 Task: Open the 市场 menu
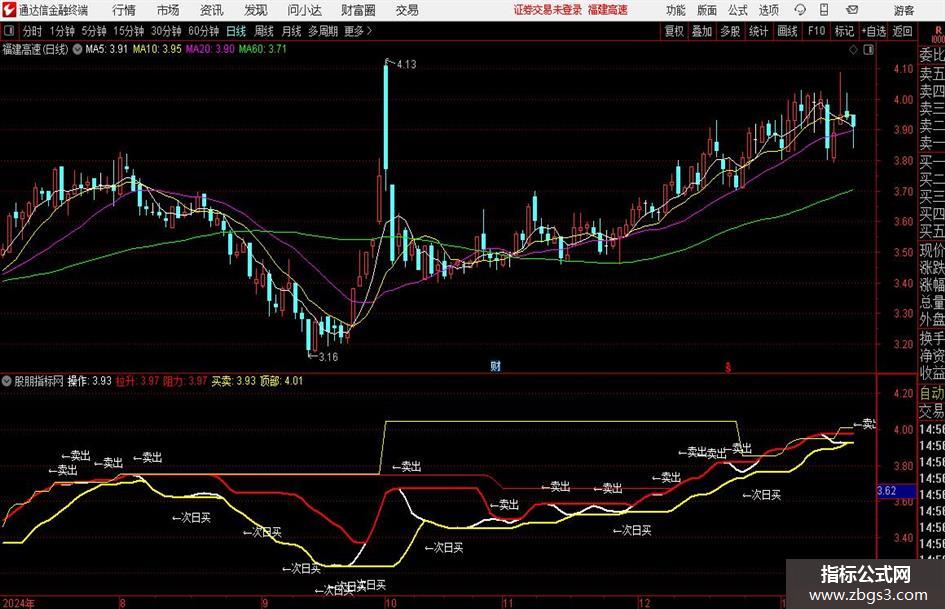[x=168, y=10]
